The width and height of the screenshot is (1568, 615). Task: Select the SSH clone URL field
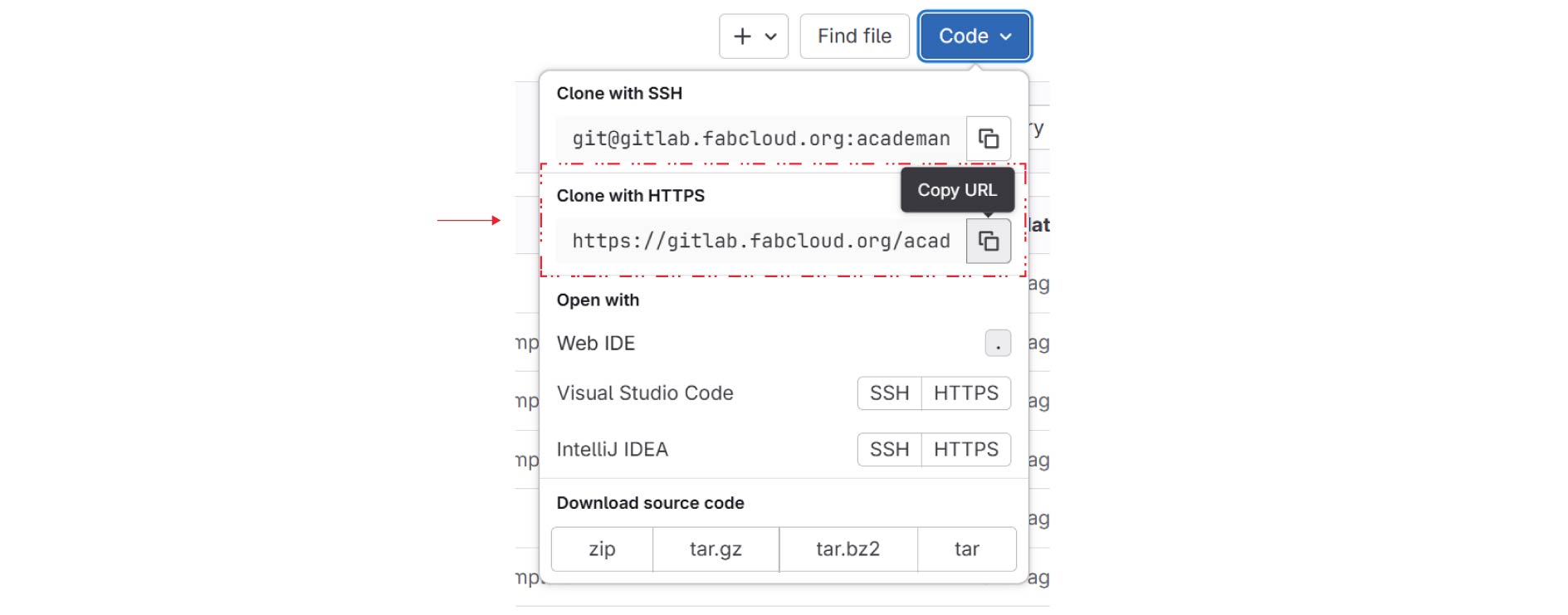760,139
